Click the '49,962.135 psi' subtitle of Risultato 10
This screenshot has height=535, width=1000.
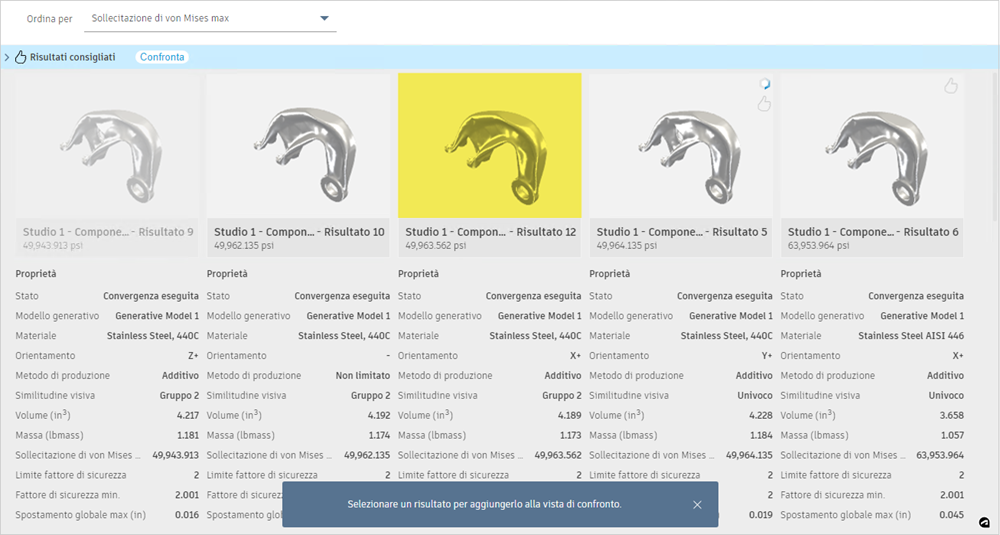(244, 246)
